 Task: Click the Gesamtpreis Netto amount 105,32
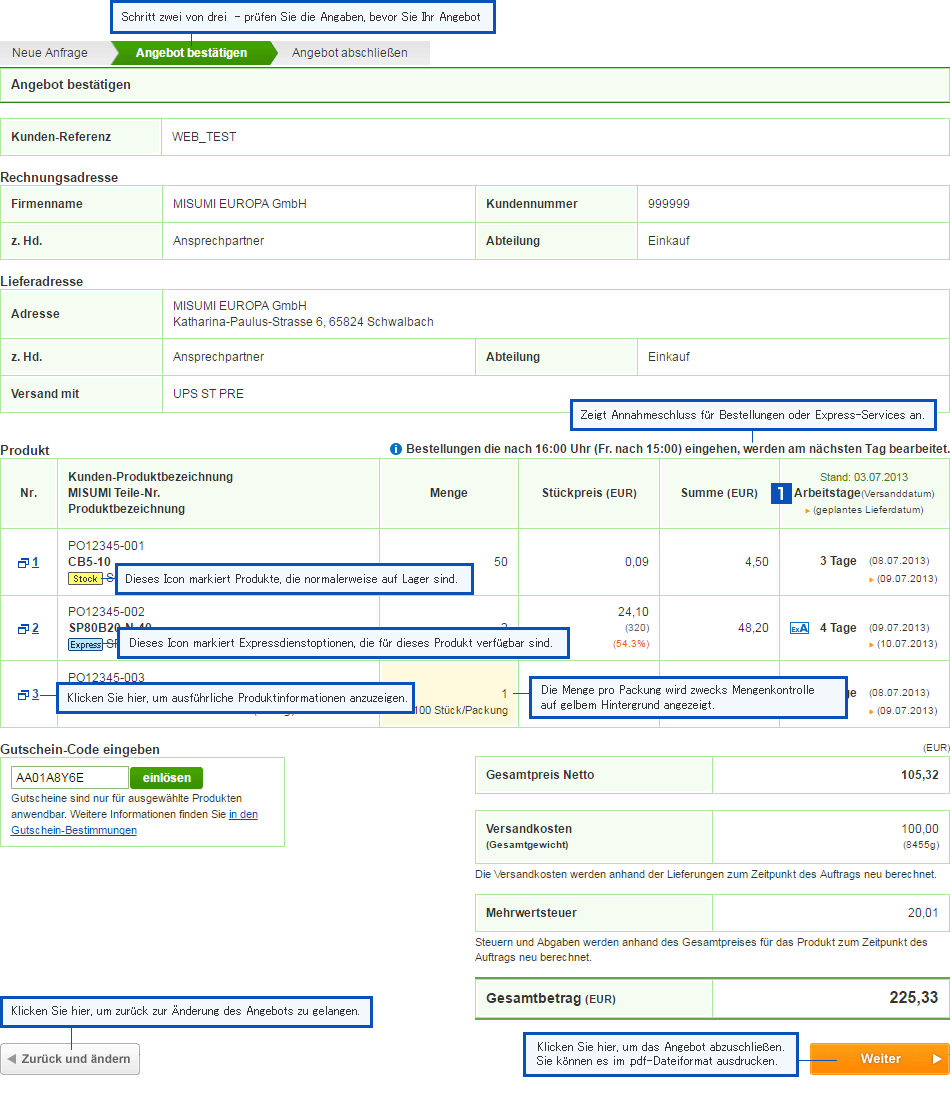[920, 775]
